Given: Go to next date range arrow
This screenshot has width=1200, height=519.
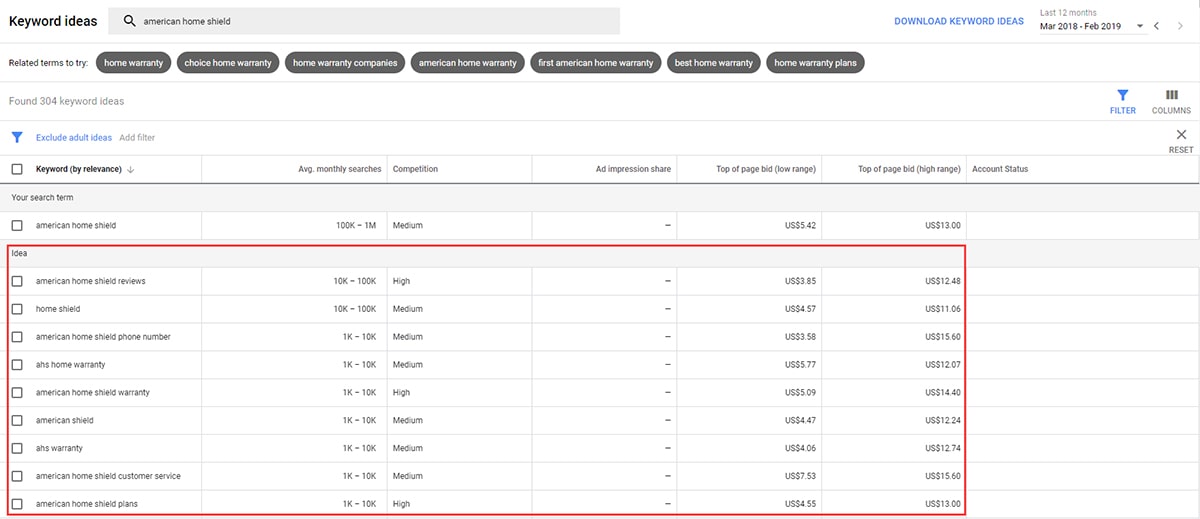Looking at the screenshot, I should [x=1182, y=25].
